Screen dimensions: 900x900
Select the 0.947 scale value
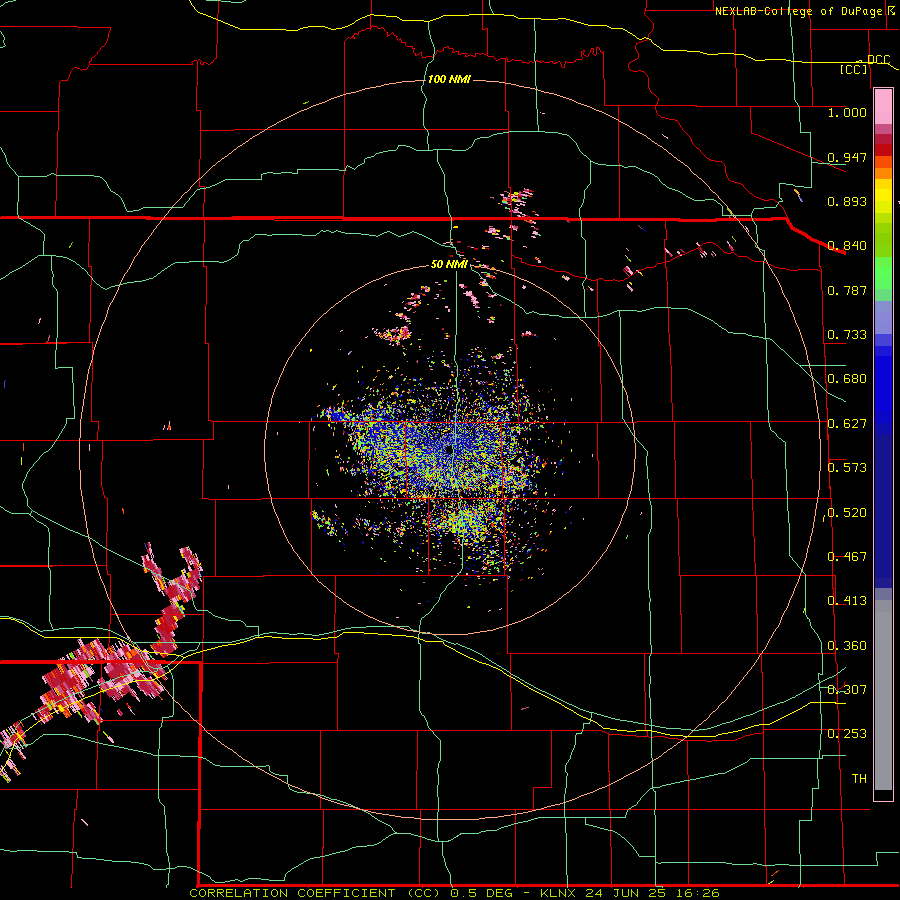click(847, 157)
